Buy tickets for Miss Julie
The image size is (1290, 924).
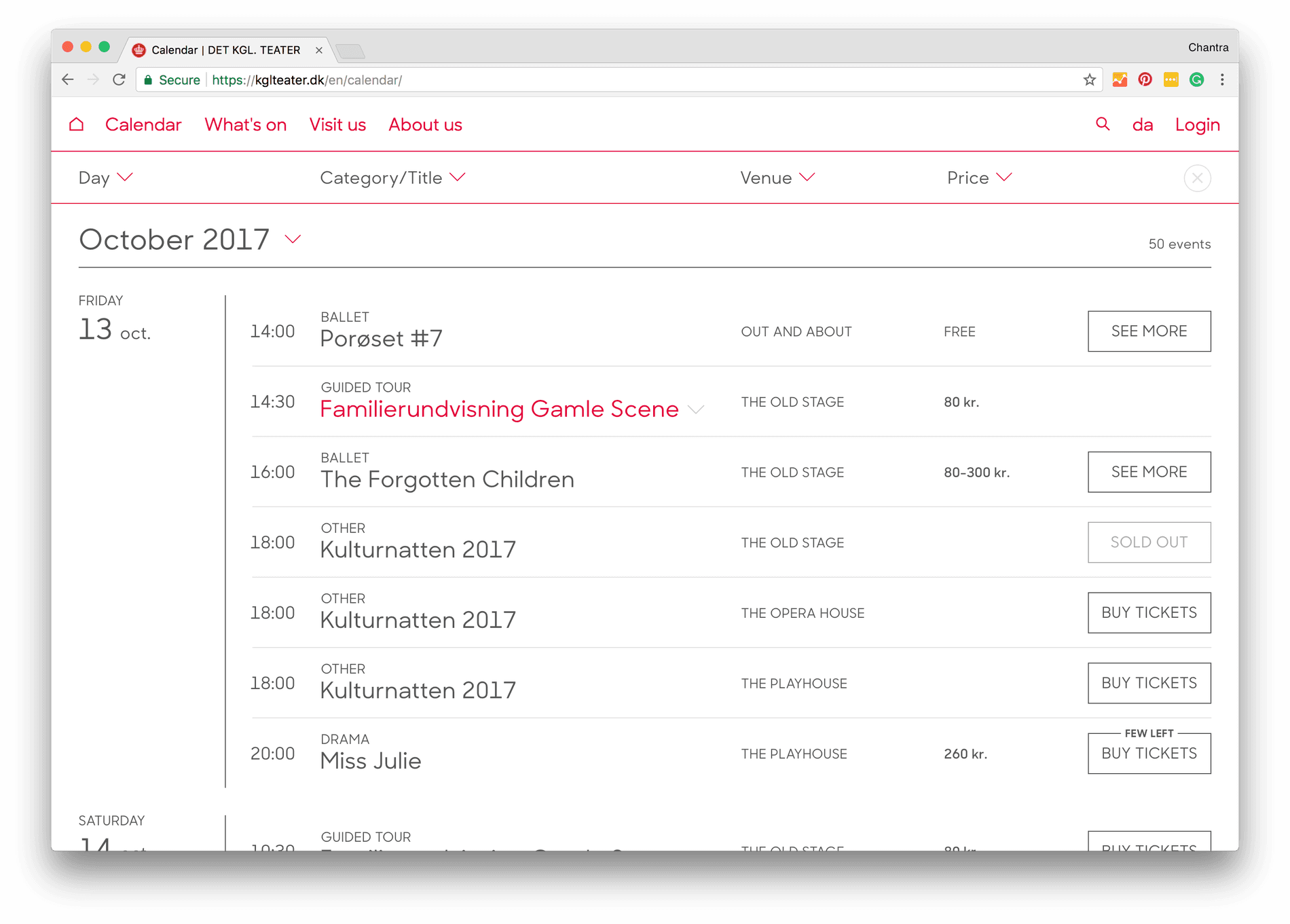[x=1149, y=754]
